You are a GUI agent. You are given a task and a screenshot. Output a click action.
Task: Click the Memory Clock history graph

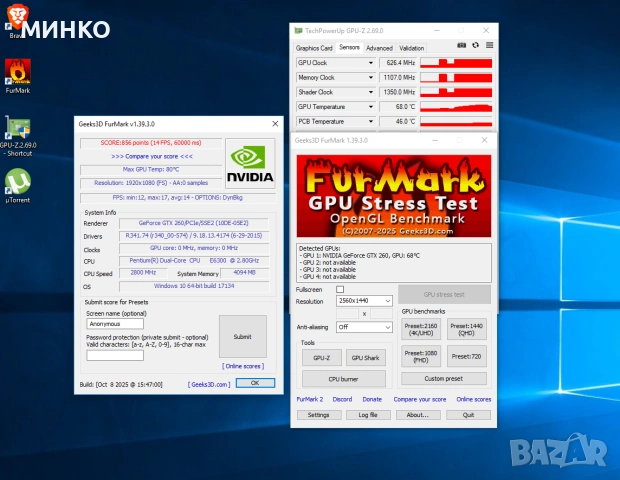[456, 77]
